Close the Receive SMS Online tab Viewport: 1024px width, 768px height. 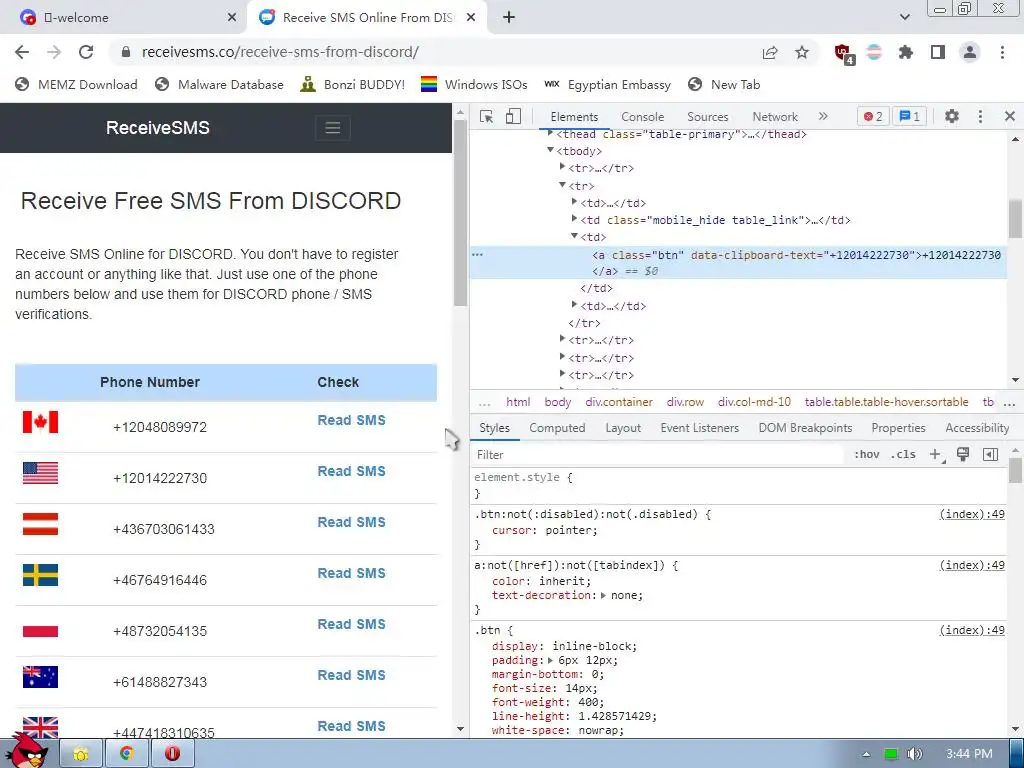[x=471, y=18]
